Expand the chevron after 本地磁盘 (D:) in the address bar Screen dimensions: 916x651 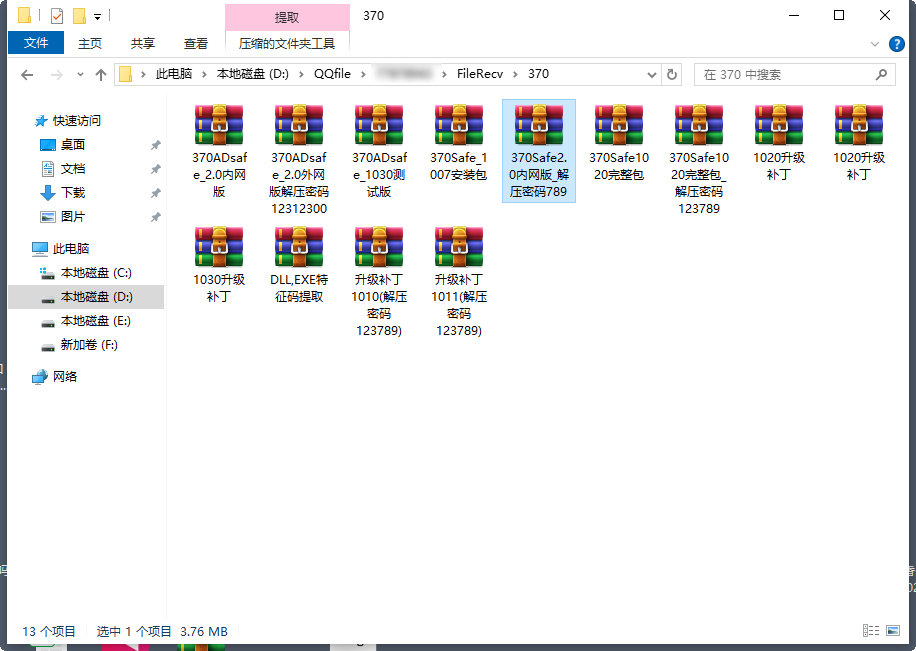pos(301,74)
